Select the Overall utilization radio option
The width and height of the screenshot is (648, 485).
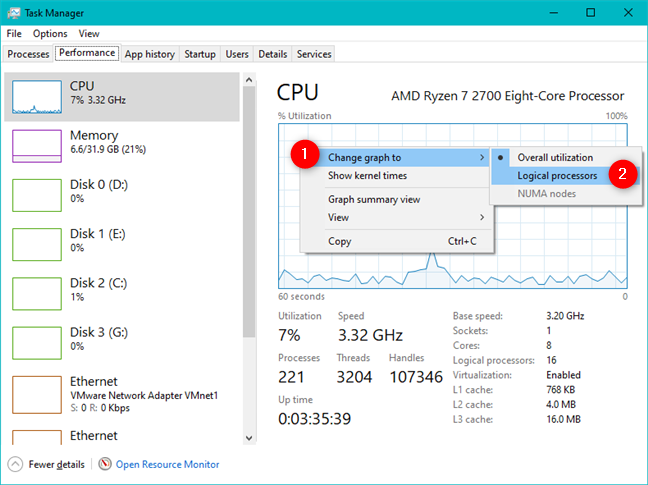point(565,157)
